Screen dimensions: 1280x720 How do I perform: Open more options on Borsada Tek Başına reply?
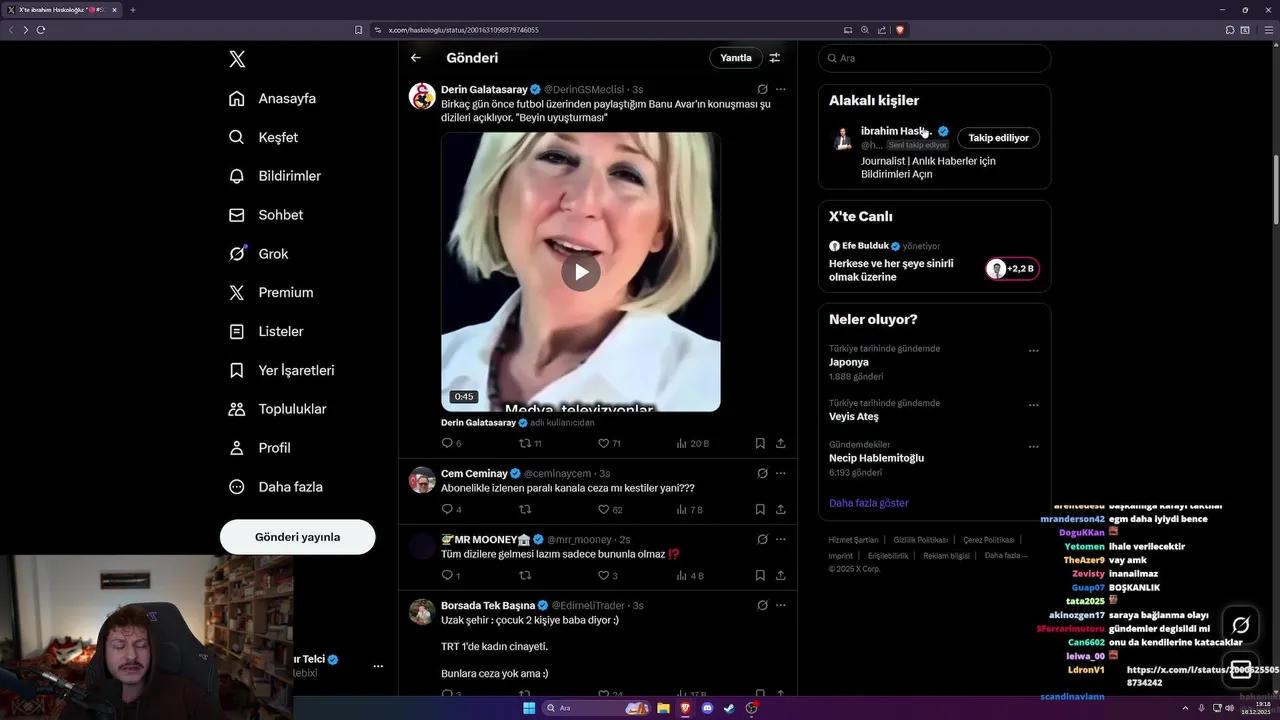pyautogui.click(x=781, y=605)
